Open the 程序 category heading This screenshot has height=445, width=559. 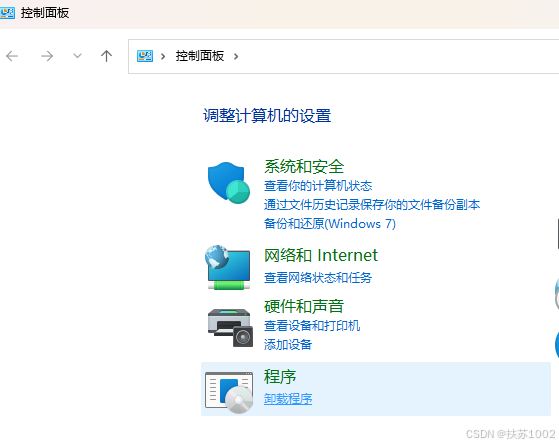[x=280, y=377]
